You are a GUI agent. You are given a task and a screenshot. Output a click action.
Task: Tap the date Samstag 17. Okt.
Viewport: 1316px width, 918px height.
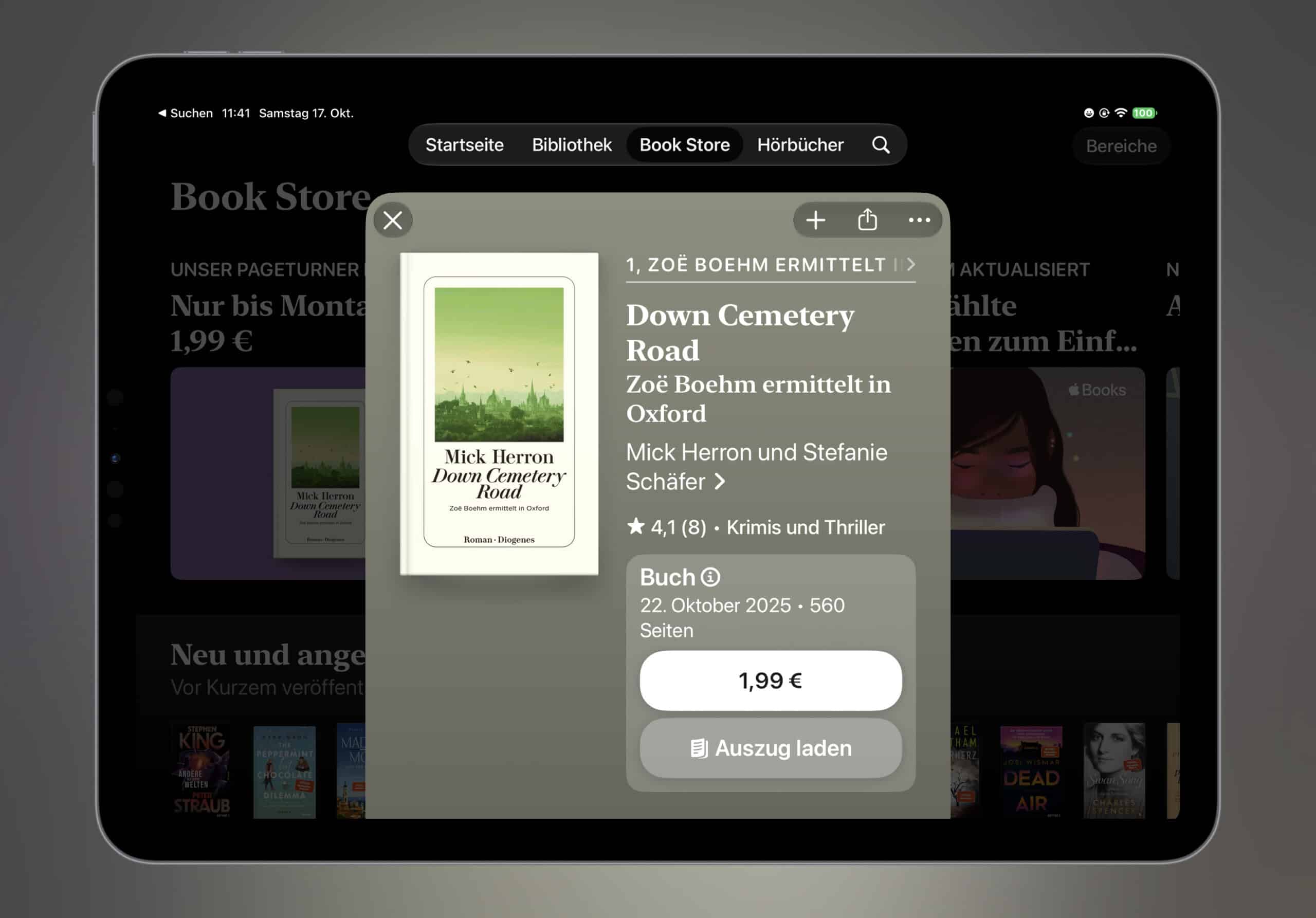(306, 113)
